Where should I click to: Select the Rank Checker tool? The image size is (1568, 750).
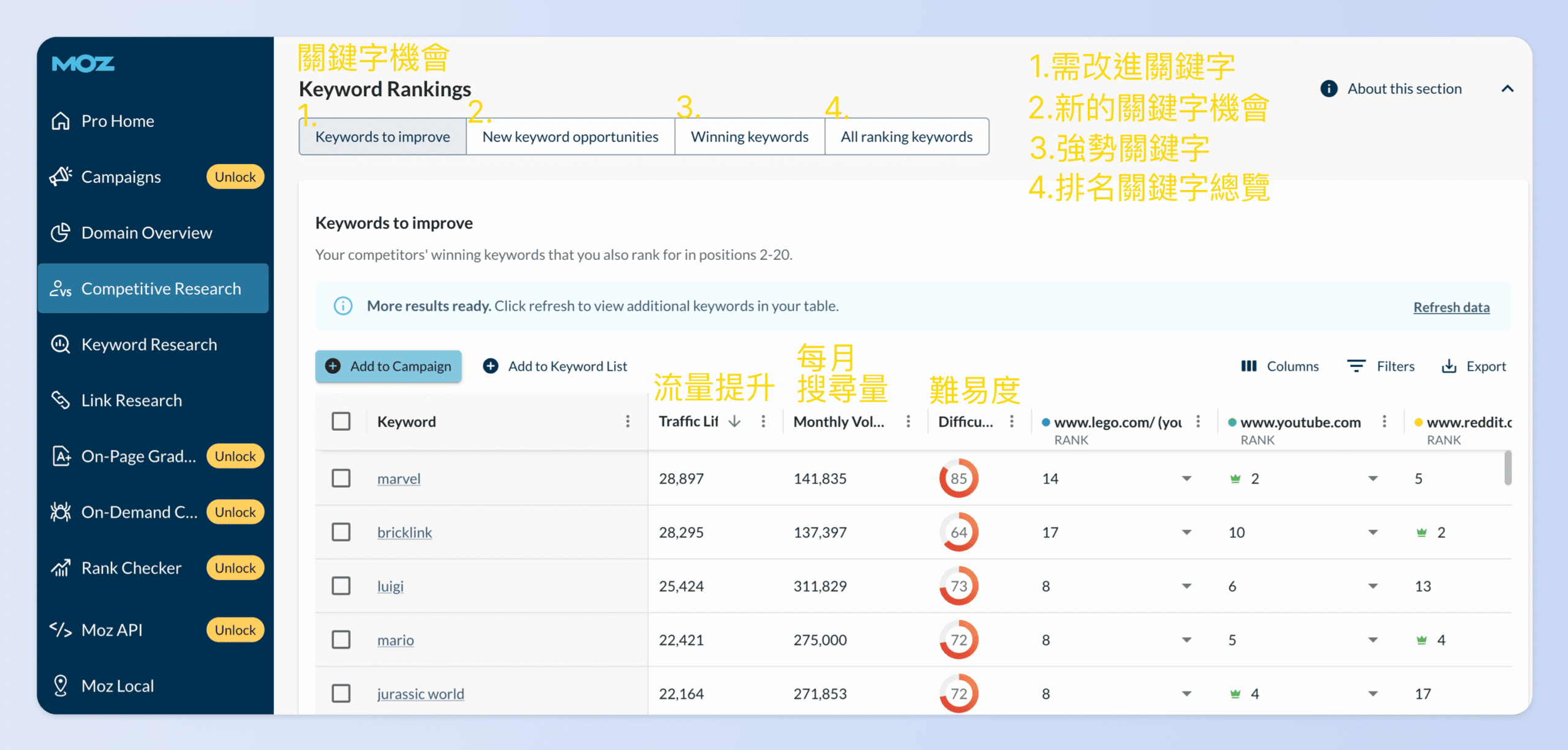pos(131,567)
